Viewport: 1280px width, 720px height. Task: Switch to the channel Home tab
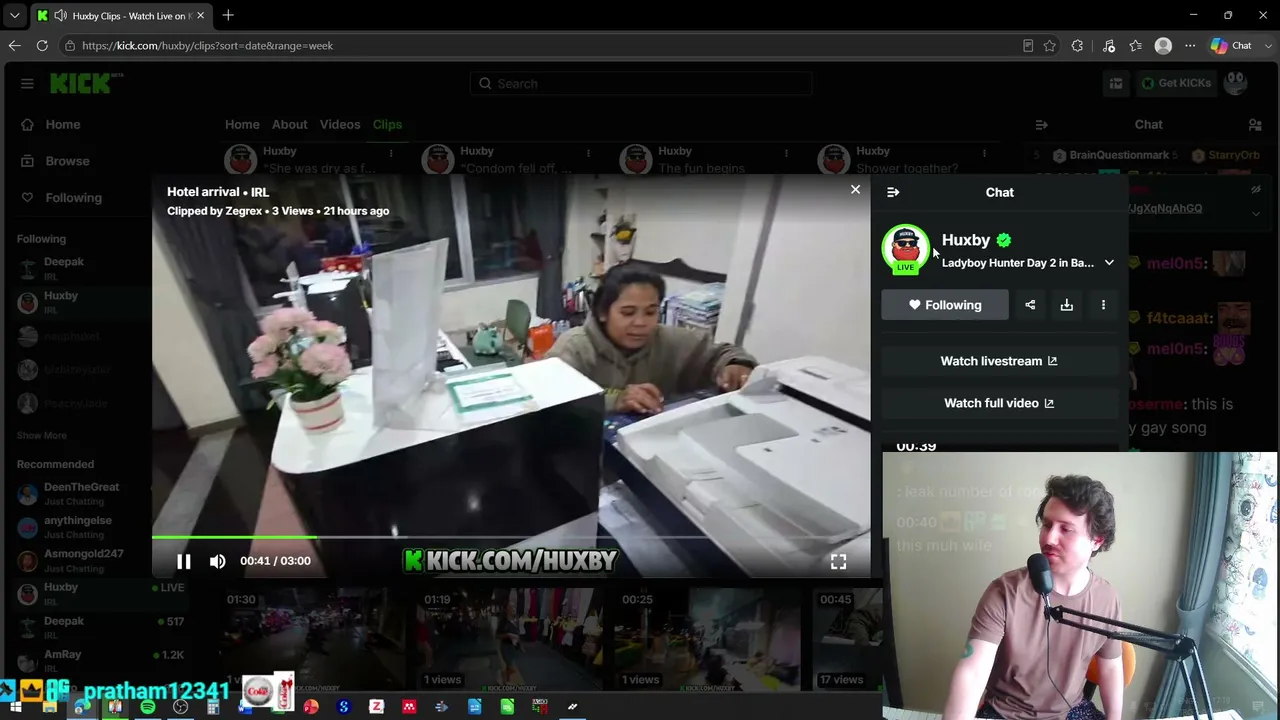[242, 125]
